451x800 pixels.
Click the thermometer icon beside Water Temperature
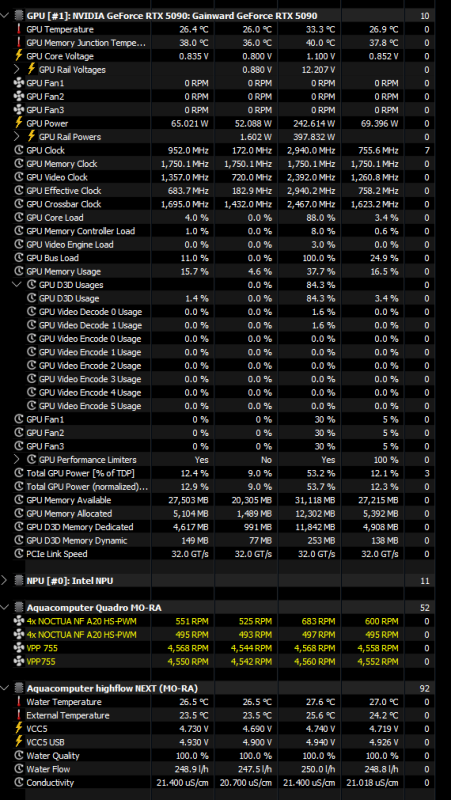point(19,702)
